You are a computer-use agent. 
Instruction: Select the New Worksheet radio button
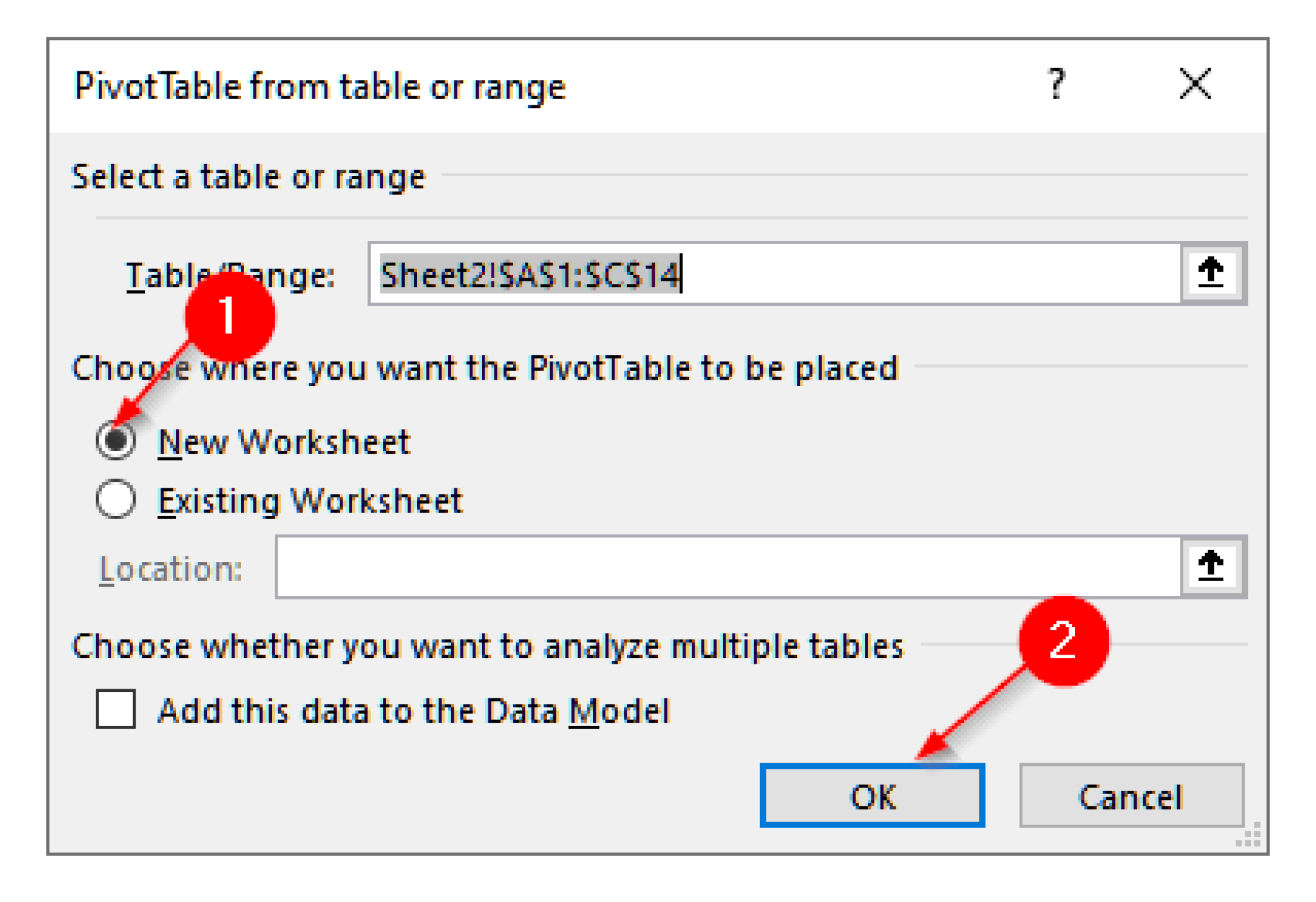pos(116,441)
